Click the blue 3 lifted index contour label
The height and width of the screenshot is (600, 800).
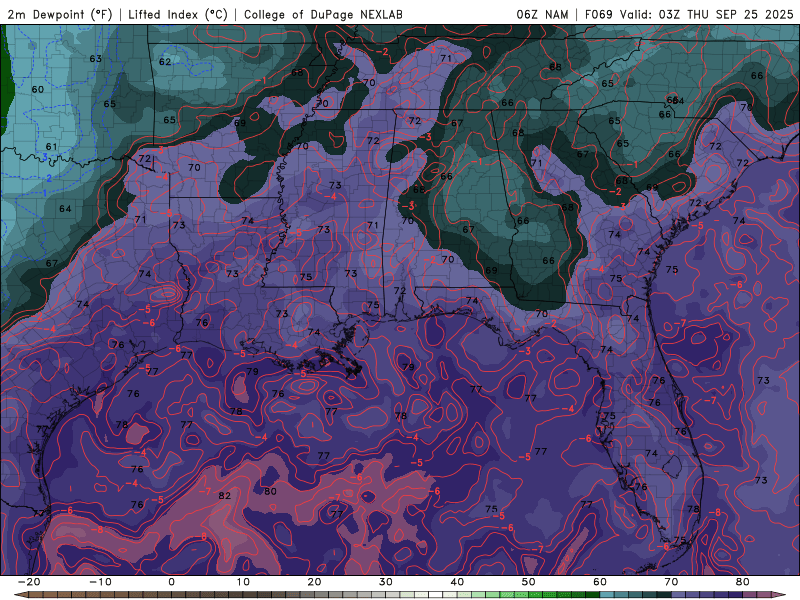45,157
